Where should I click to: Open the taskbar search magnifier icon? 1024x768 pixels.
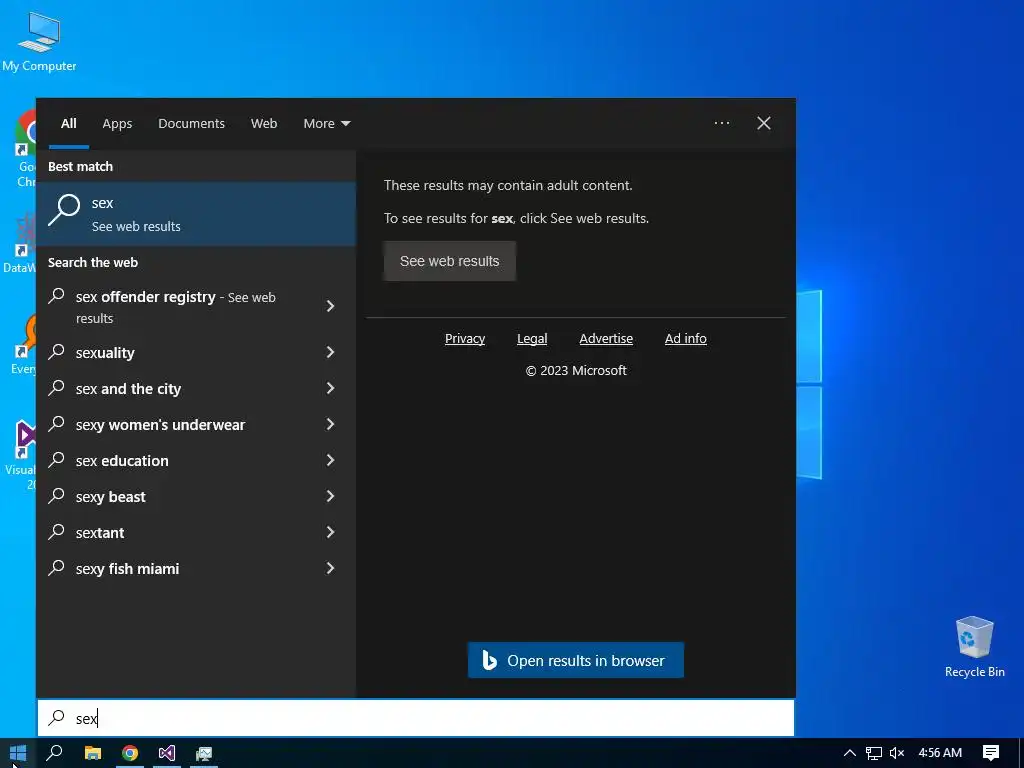[55, 753]
